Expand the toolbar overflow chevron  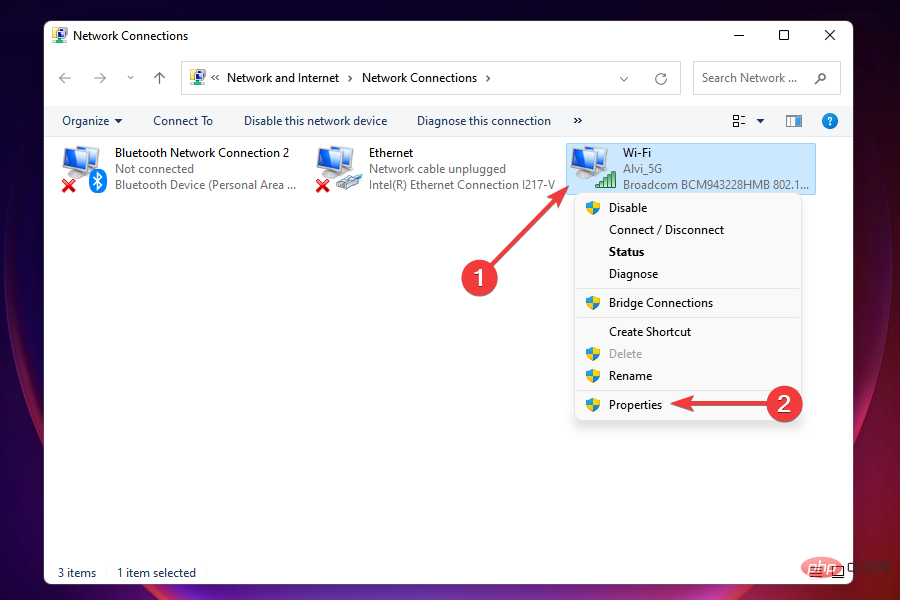coord(577,121)
